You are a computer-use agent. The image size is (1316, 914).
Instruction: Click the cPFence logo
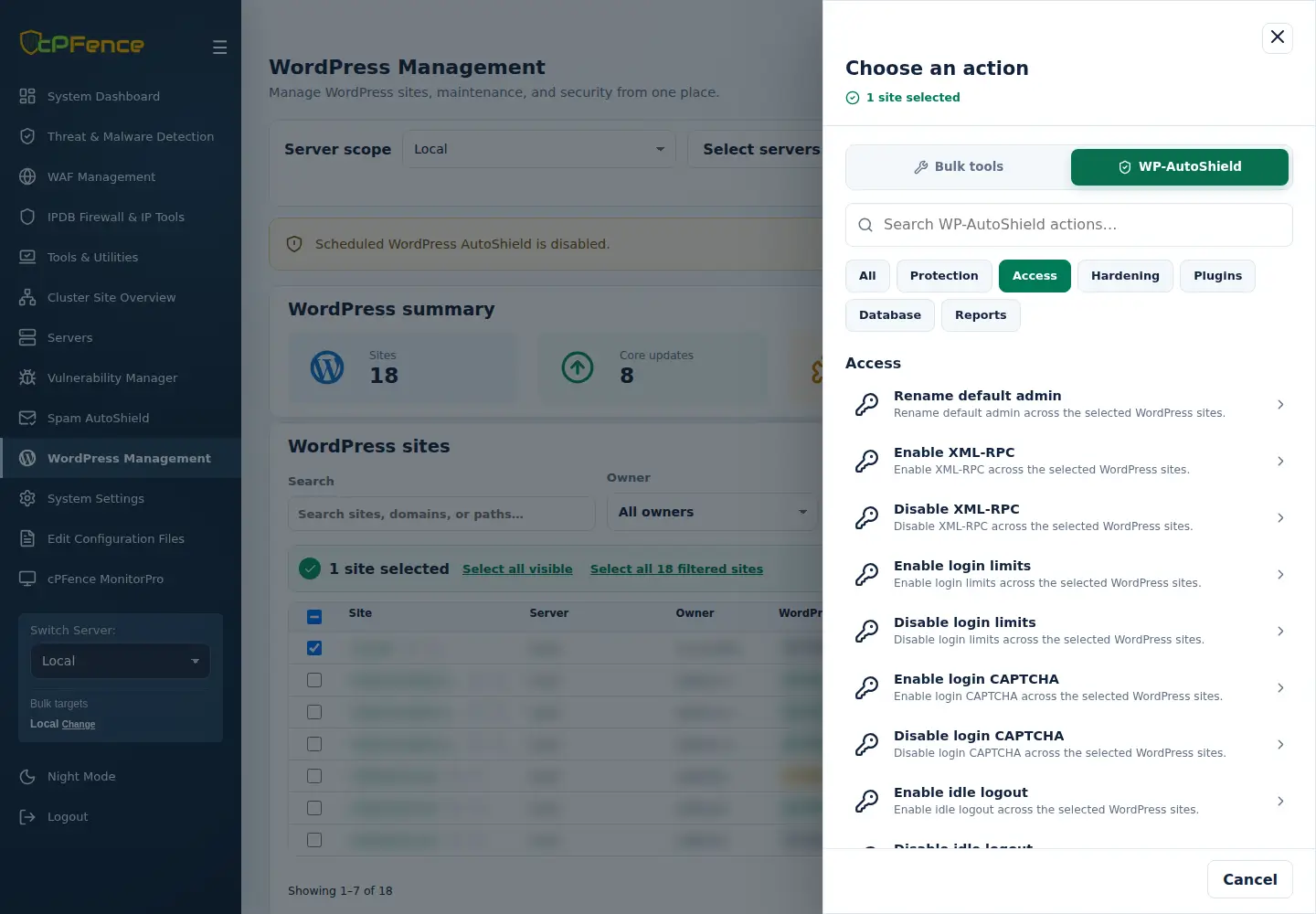point(82,43)
